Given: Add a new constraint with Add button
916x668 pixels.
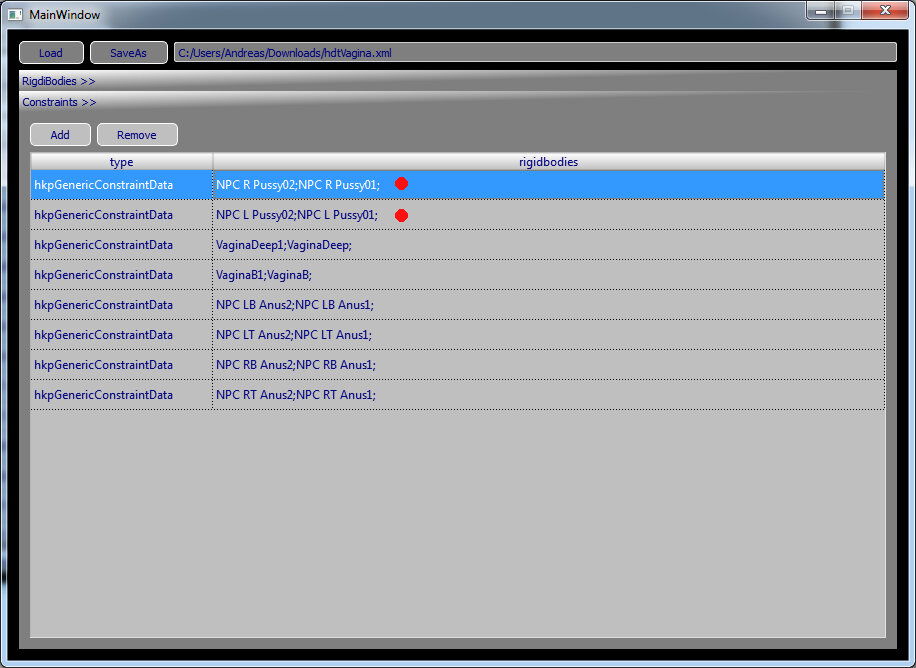Looking at the screenshot, I should click(x=60, y=135).
